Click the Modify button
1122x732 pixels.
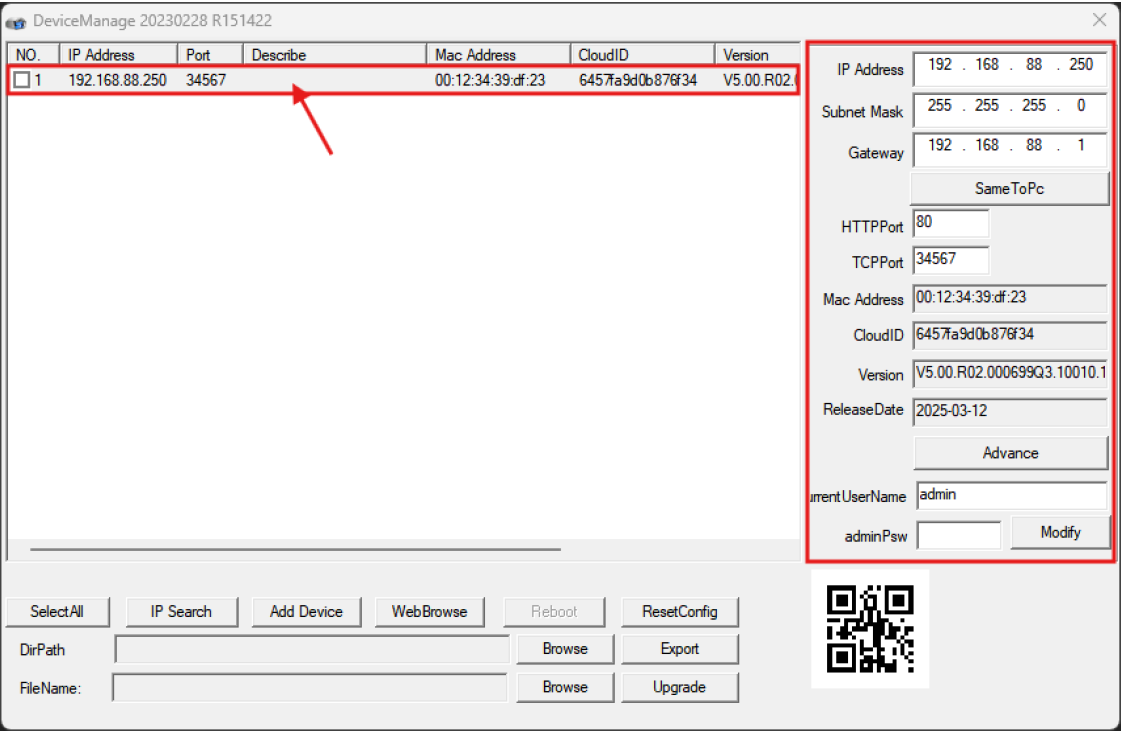pyautogui.click(x=1060, y=533)
